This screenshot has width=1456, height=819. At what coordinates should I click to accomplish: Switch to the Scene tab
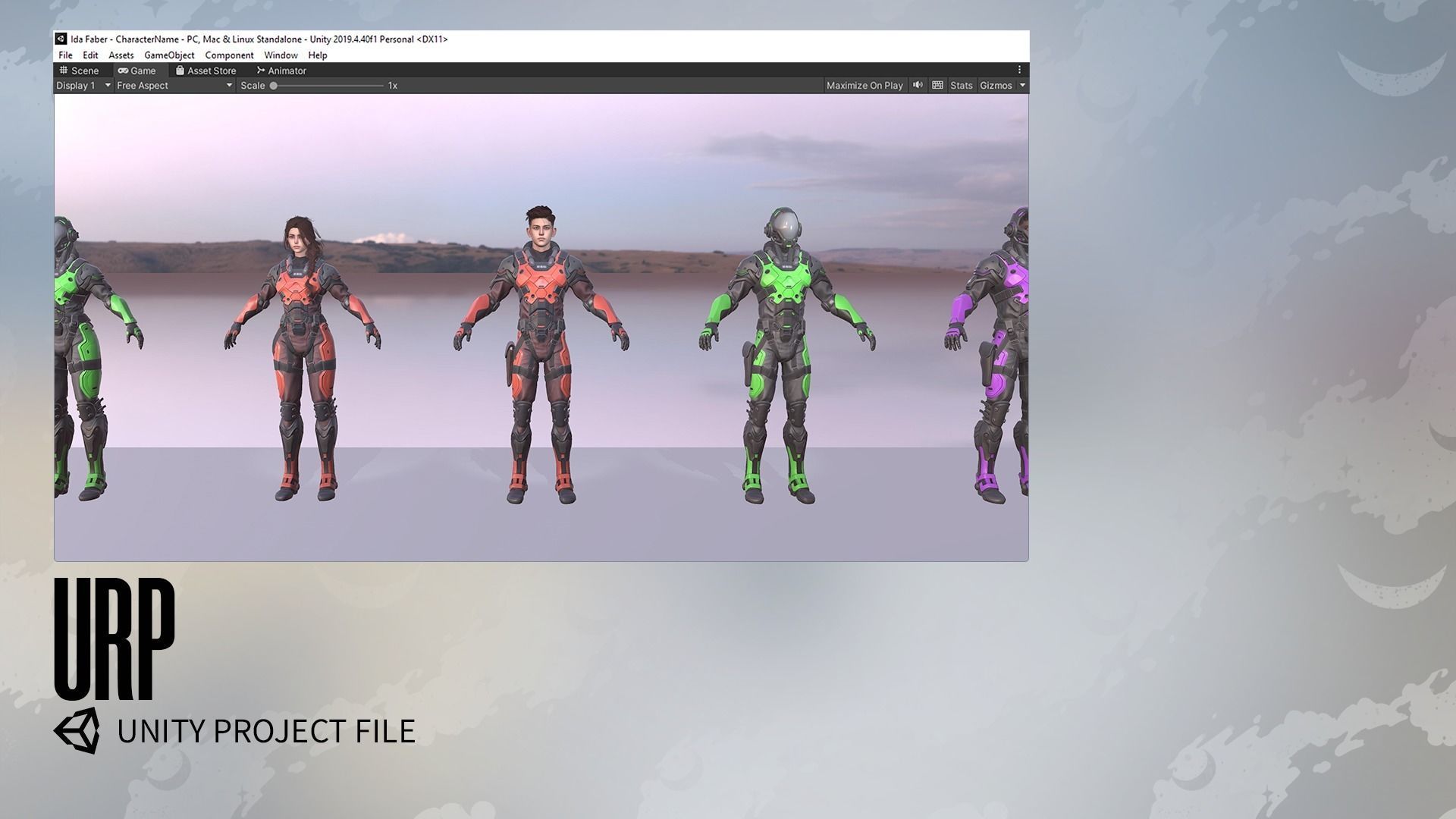(x=80, y=71)
